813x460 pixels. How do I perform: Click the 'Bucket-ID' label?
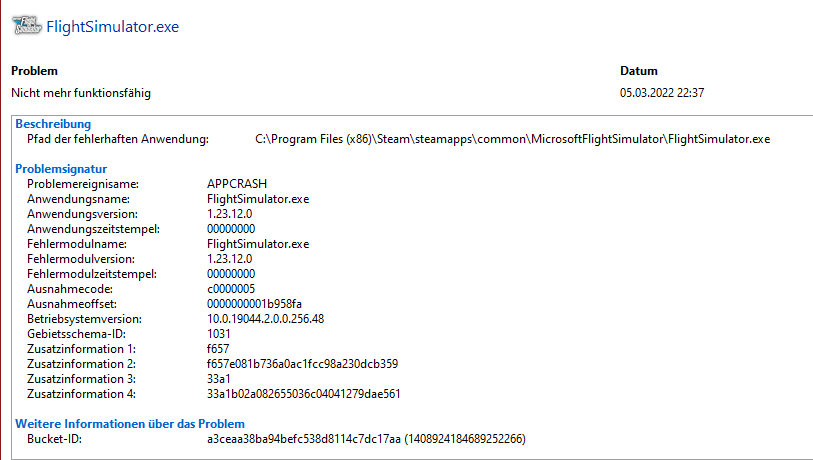click(54, 439)
